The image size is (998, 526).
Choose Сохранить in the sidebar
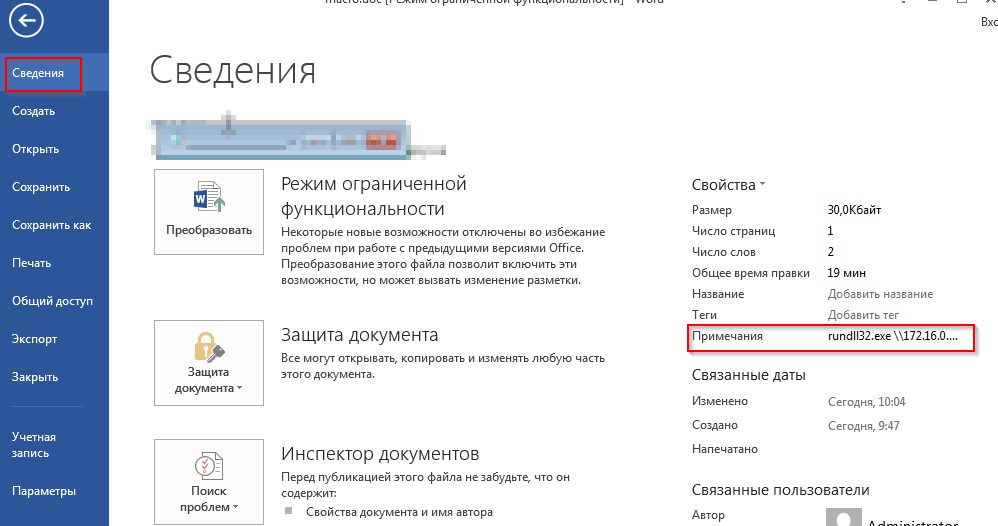[41, 187]
